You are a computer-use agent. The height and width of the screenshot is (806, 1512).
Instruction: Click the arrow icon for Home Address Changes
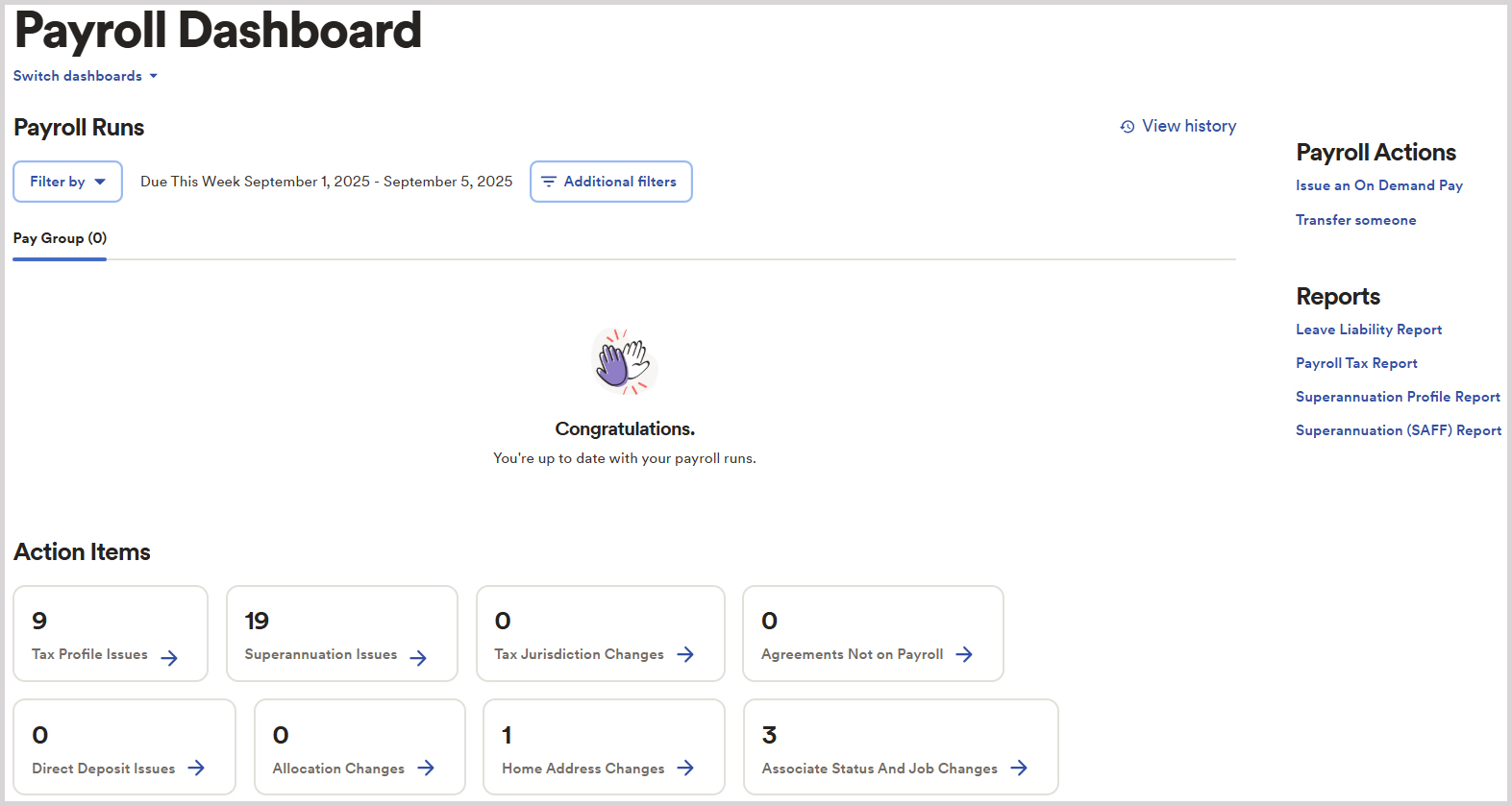click(685, 768)
